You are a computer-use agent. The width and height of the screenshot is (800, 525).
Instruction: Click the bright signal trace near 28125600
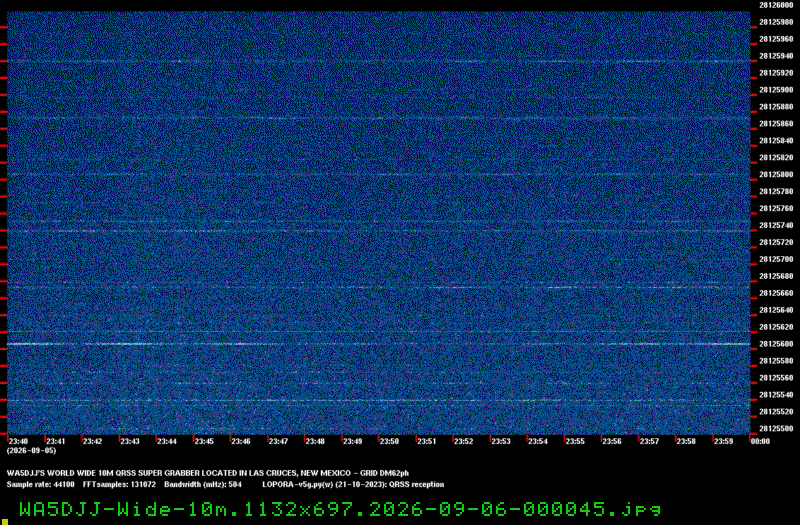(x=379, y=344)
